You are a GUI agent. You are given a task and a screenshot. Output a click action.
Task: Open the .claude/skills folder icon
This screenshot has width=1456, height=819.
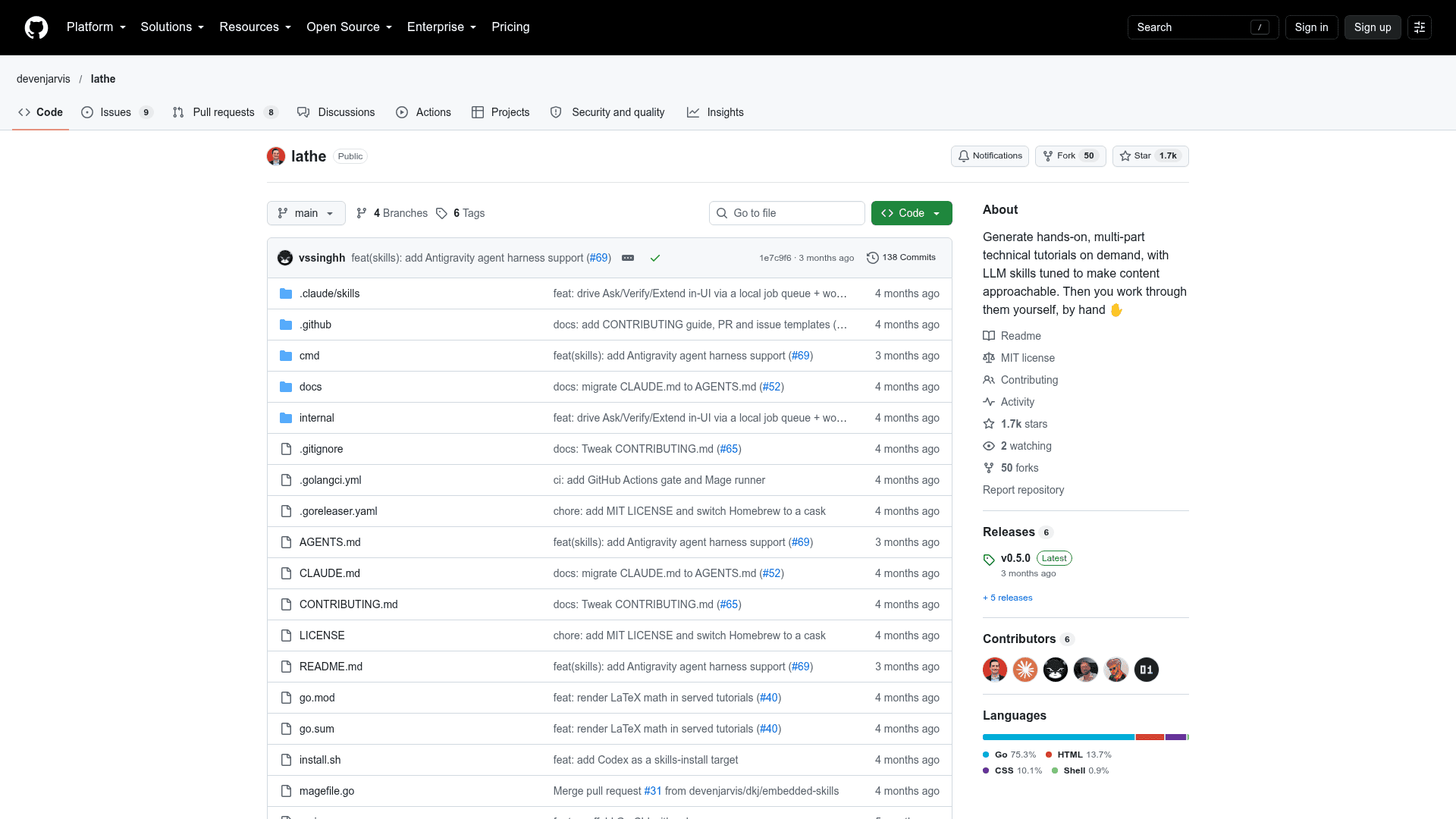286,293
